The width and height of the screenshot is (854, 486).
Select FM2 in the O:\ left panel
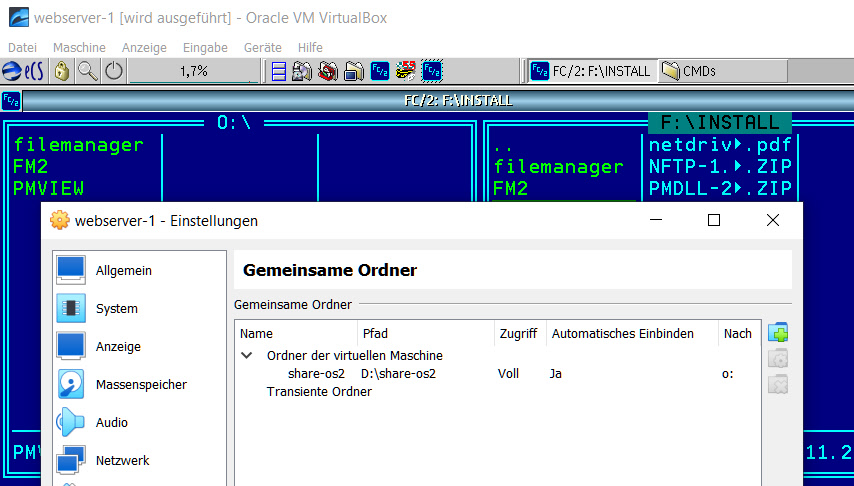pos(30,167)
